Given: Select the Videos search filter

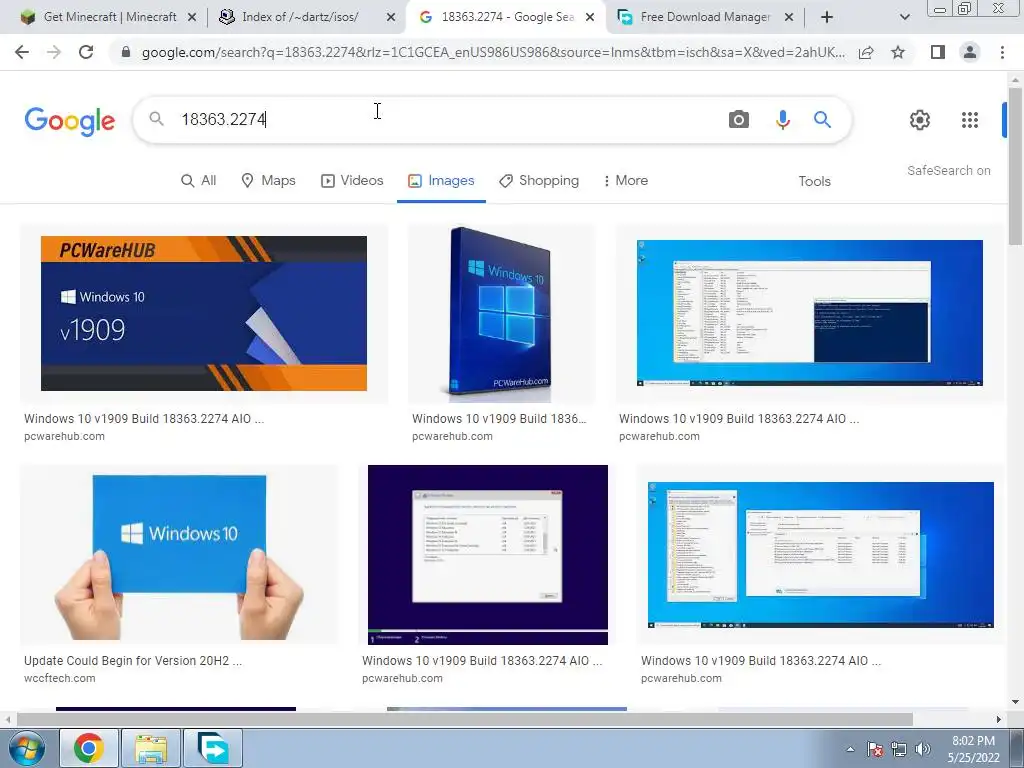Looking at the screenshot, I should 352,181.
